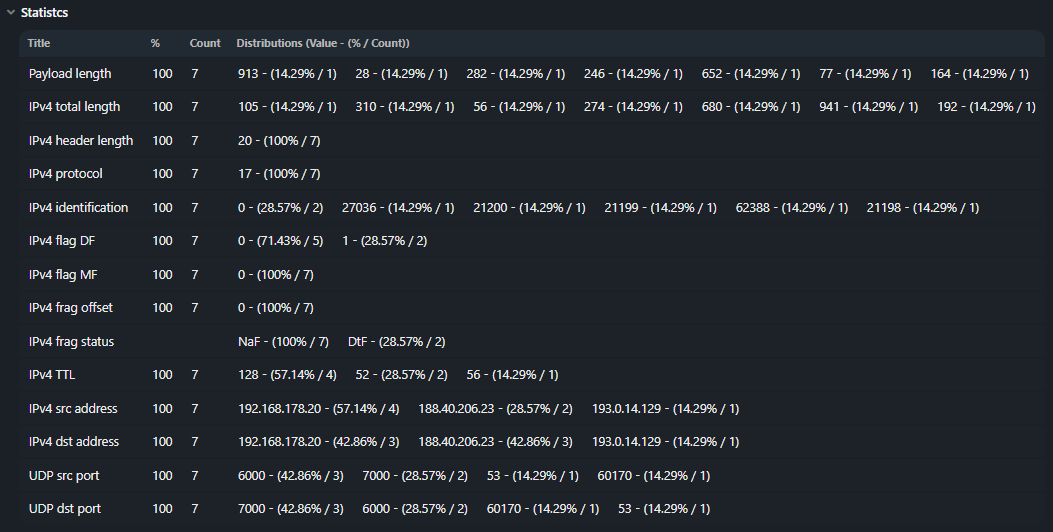Click the IPv4 header length row

pos(81,141)
